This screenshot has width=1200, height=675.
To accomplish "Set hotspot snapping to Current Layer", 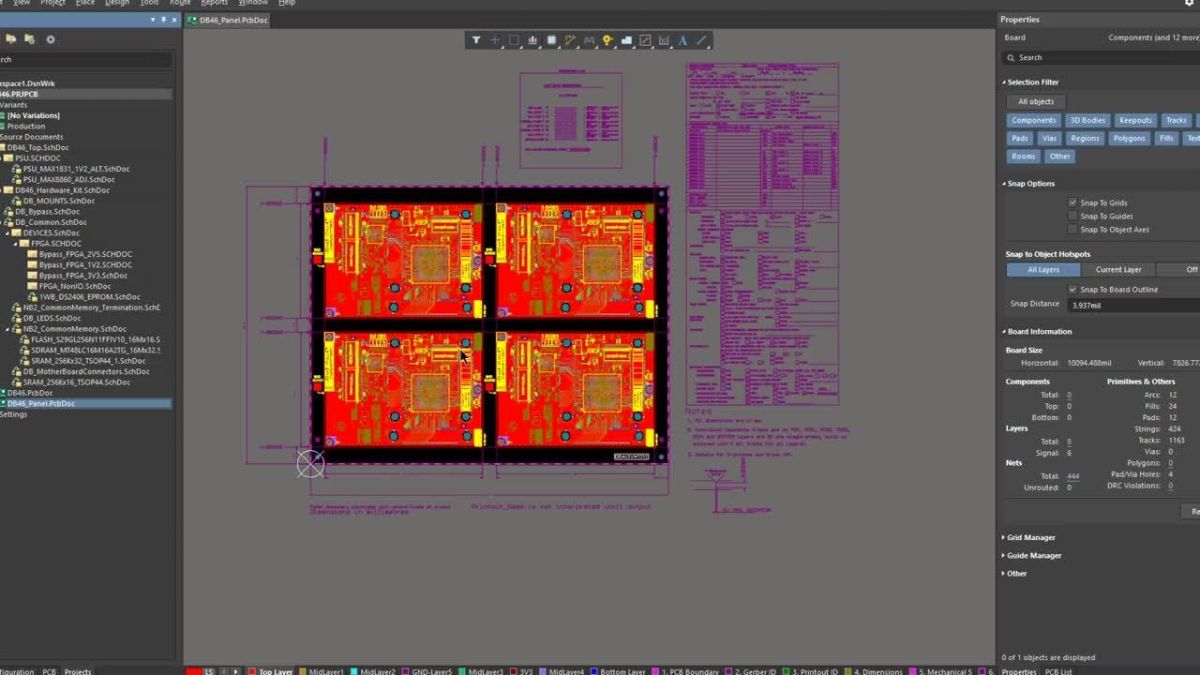I will click(1118, 269).
